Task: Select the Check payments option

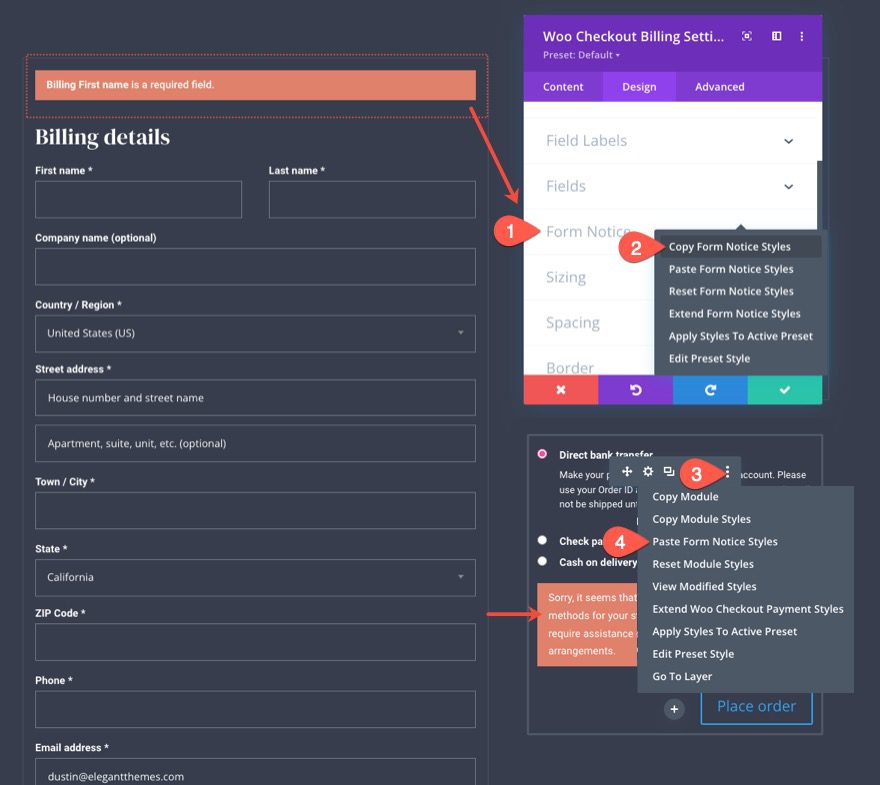Action: coord(541,541)
